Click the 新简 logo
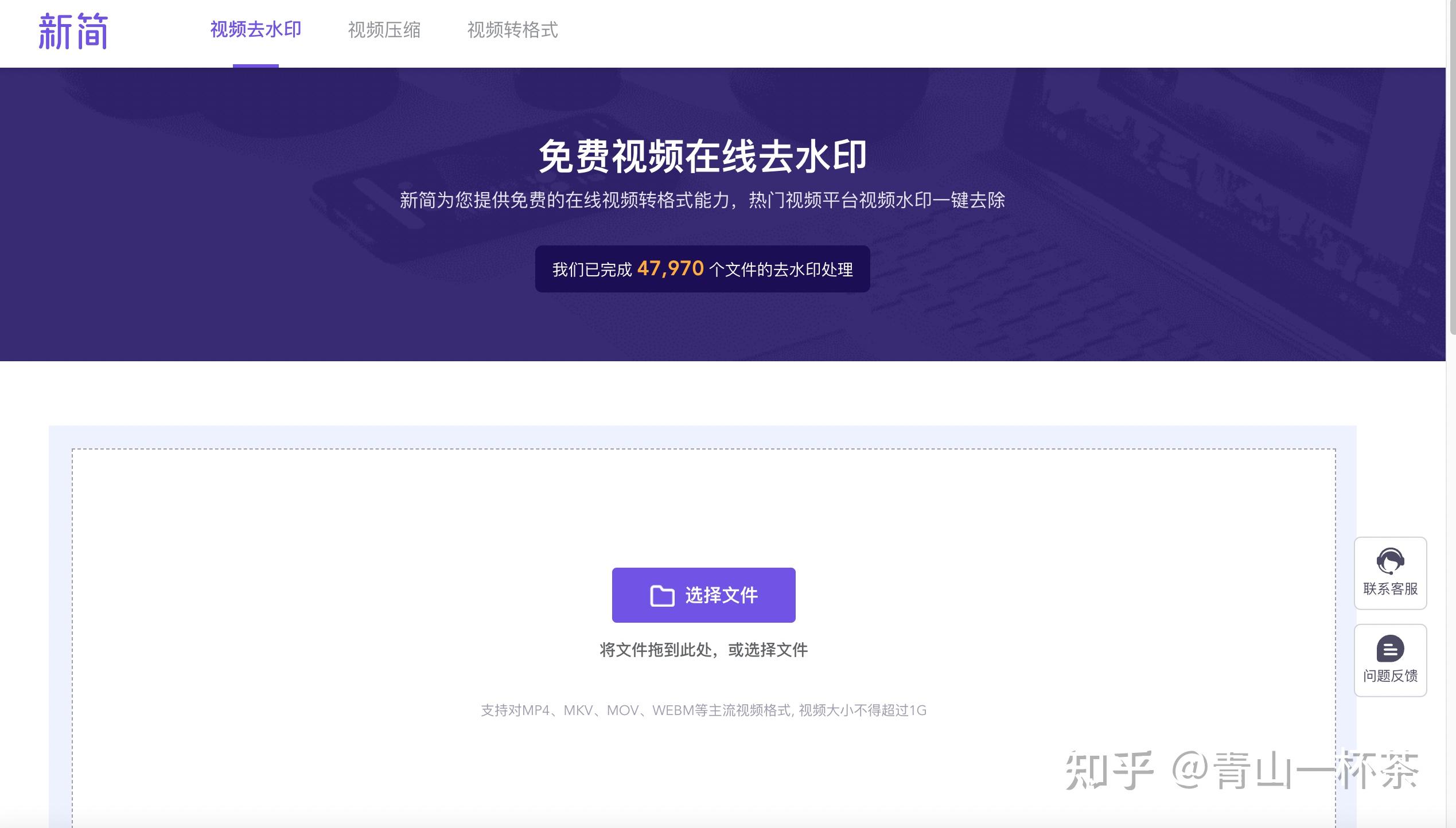Image resolution: width=1456 pixels, height=828 pixels. pyautogui.click(x=73, y=32)
